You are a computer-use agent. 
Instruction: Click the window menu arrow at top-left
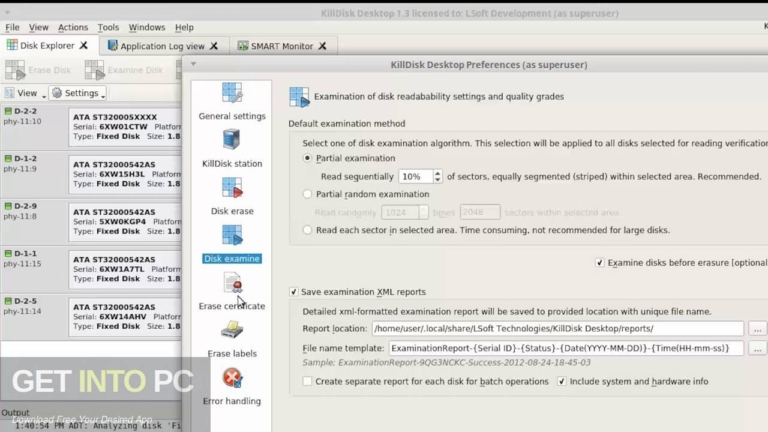pos(7,12)
